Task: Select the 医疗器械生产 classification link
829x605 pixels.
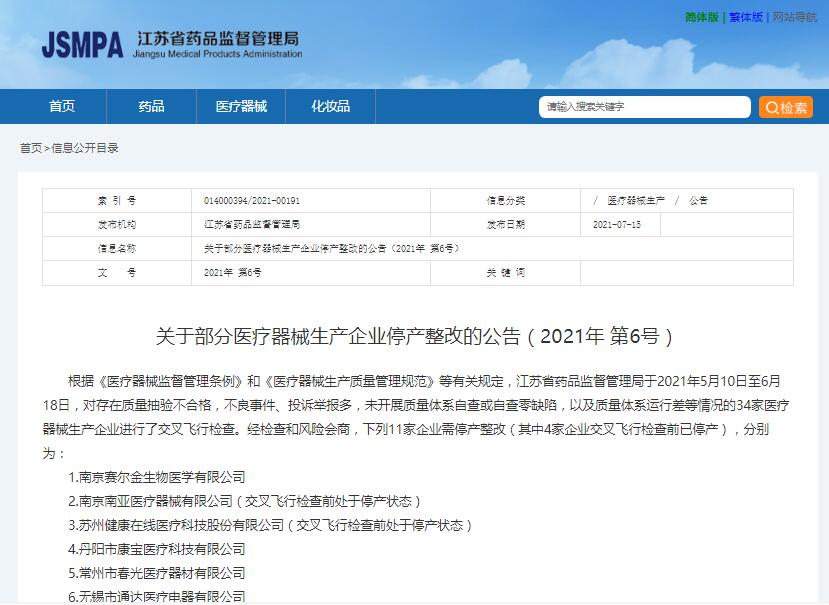Action: [x=640, y=200]
